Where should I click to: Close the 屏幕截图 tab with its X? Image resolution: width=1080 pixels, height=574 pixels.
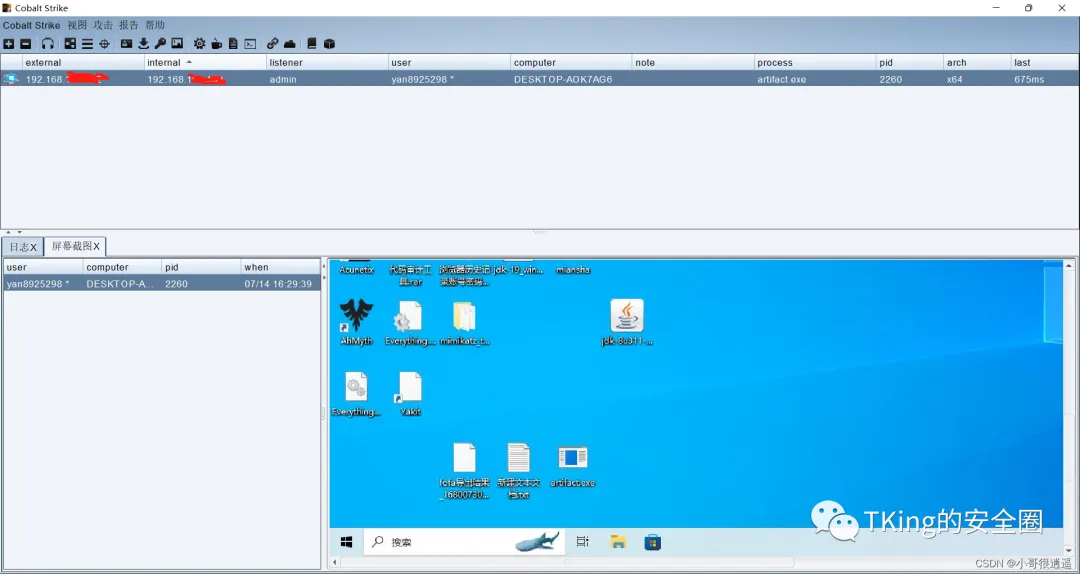(96, 246)
